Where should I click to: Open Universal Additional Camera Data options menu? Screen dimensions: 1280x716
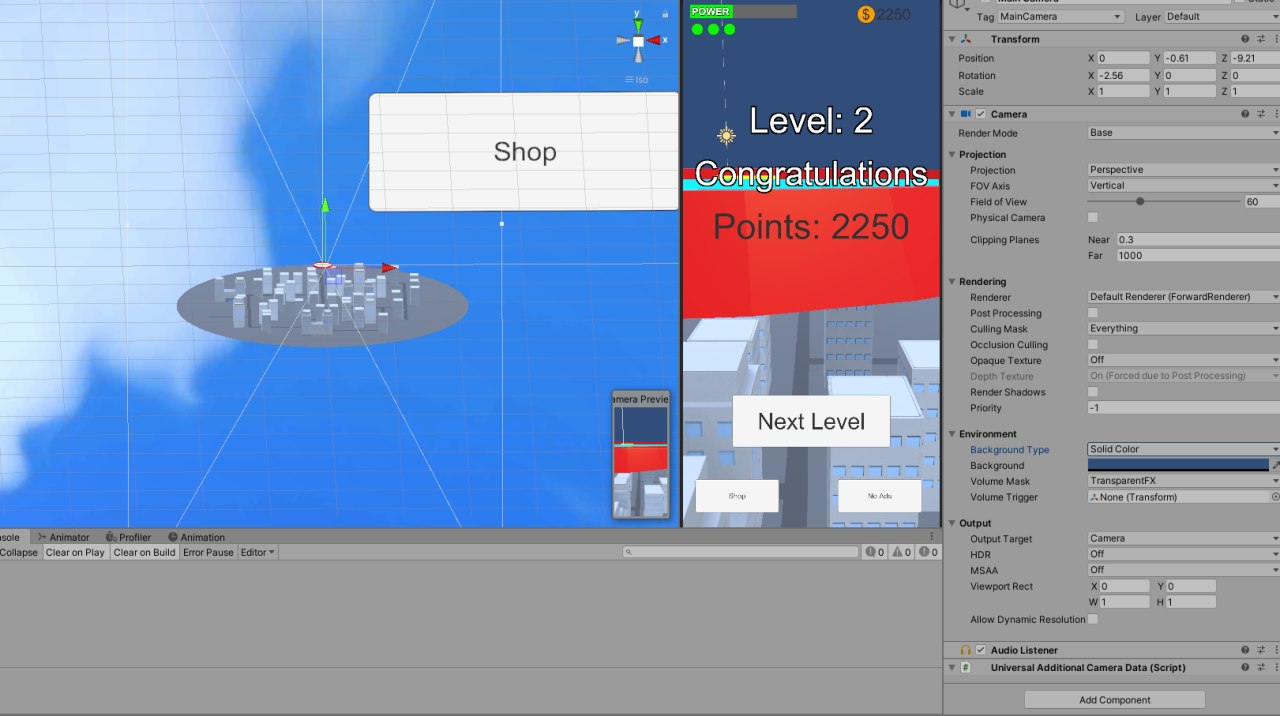[x=1275, y=667]
